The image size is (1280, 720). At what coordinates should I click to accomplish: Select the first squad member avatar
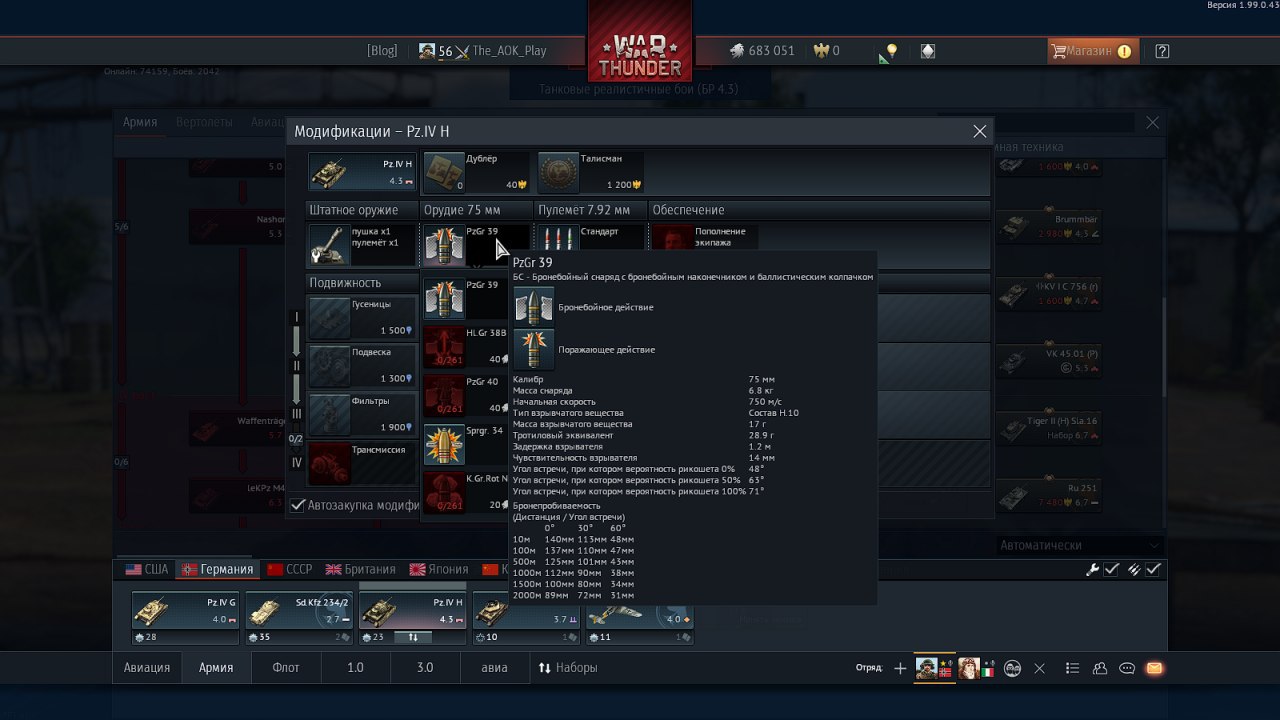pos(933,668)
